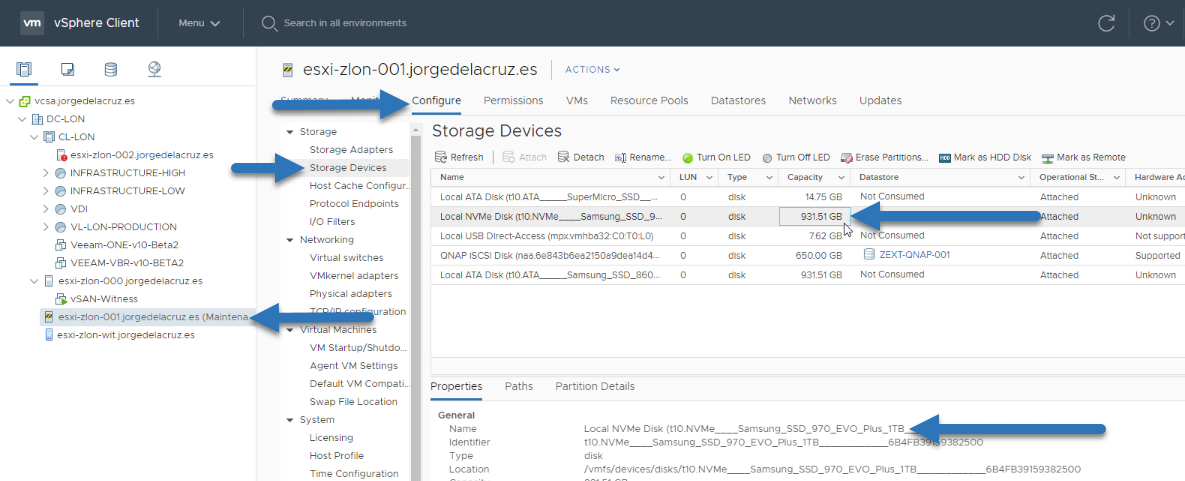Viewport: 1185px width, 481px height.
Task: Switch to the Configure tab
Action: point(436,101)
